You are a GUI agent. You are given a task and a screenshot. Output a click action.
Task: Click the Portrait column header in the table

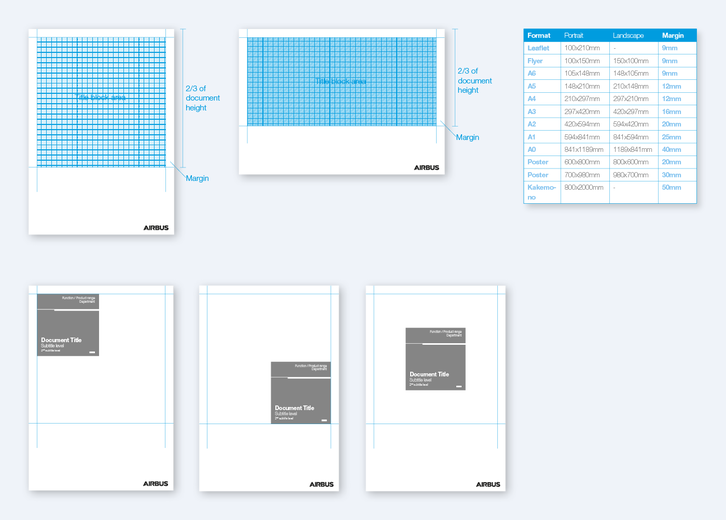pyautogui.click(x=575, y=35)
